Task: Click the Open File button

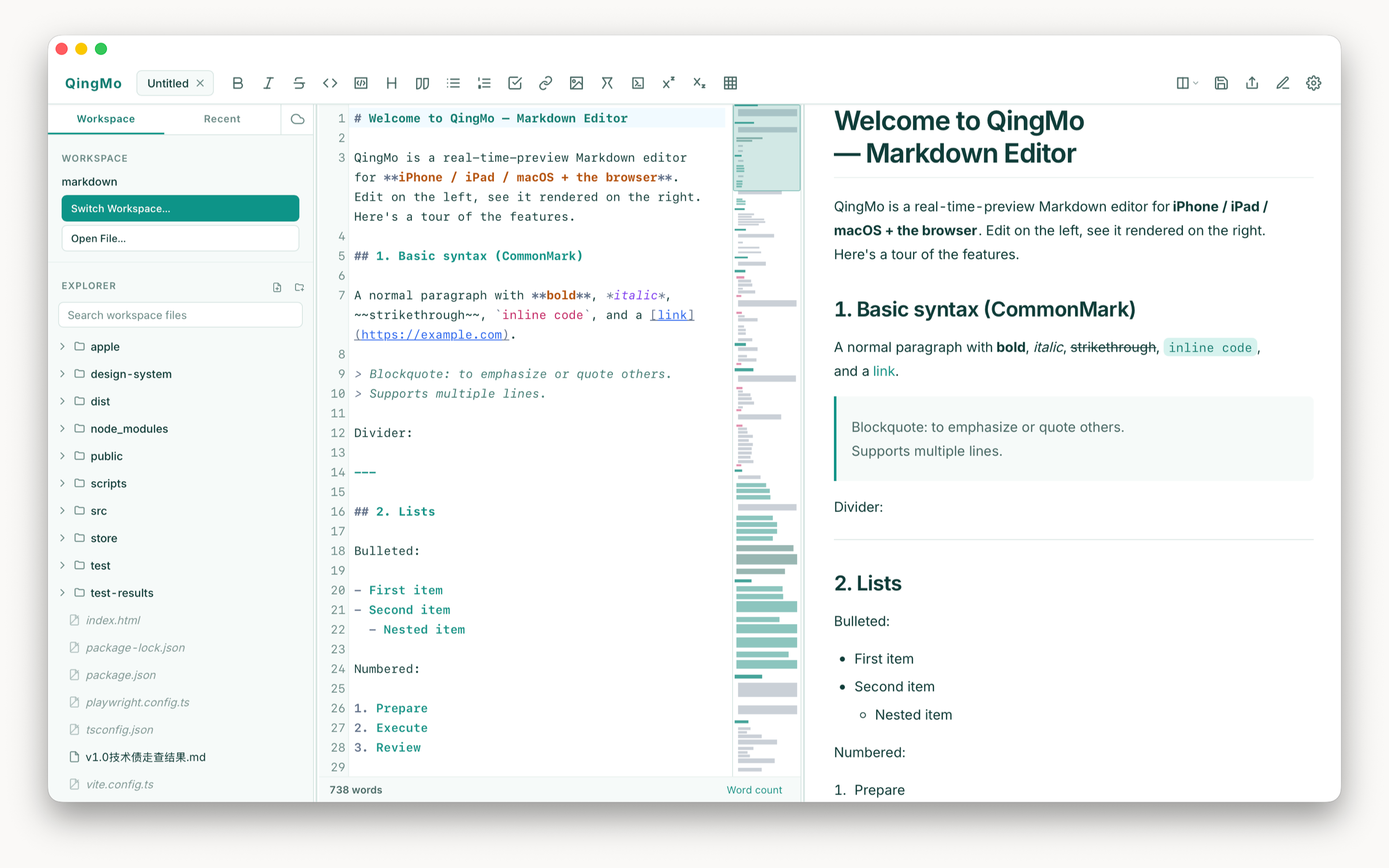Action: tap(180, 238)
